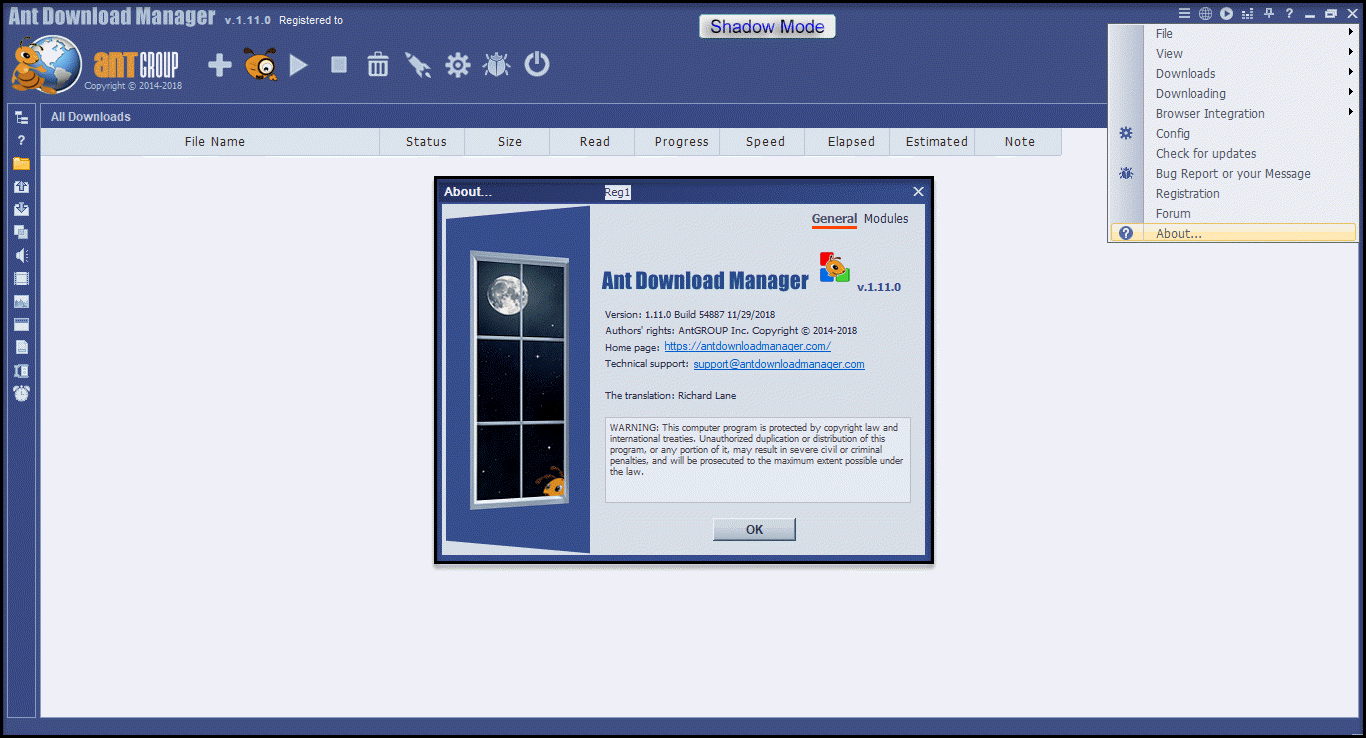Click the document sidebar icon
The image size is (1366, 738).
pyautogui.click(x=21, y=348)
